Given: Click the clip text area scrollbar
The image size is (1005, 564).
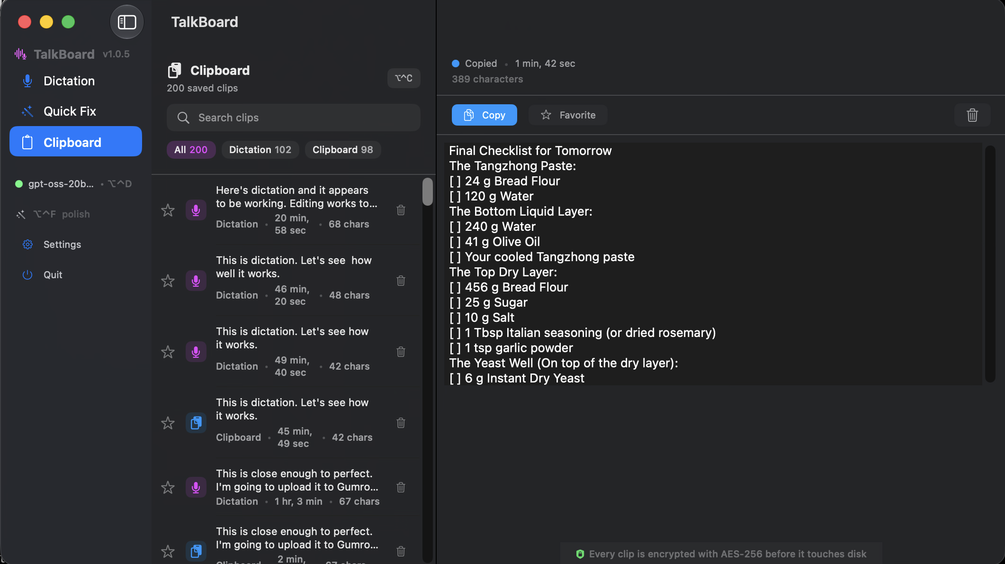Looking at the screenshot, I should tap(990, 264).
